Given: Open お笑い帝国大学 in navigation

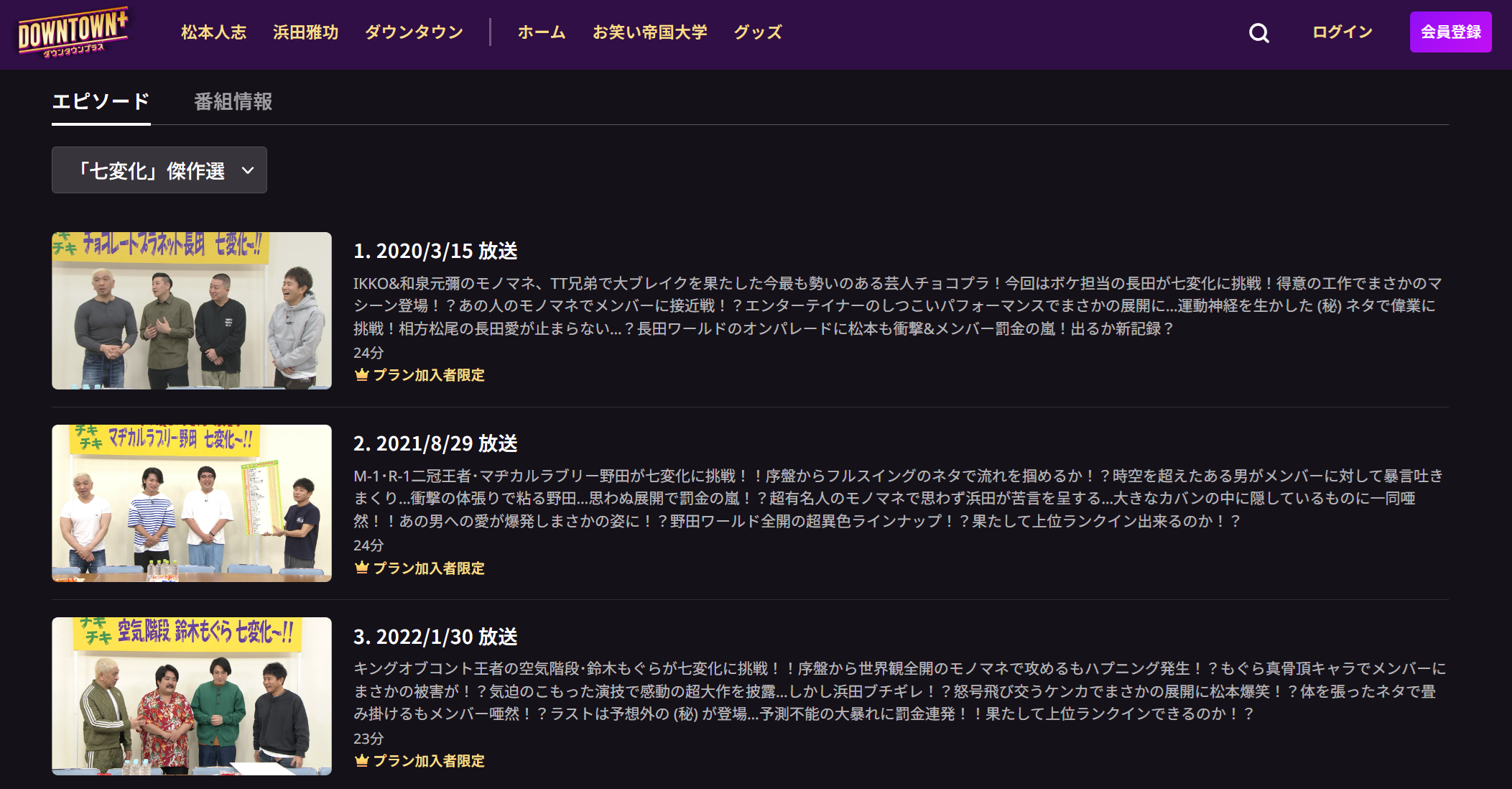Looking at the screenshot, I should (649, 32).
